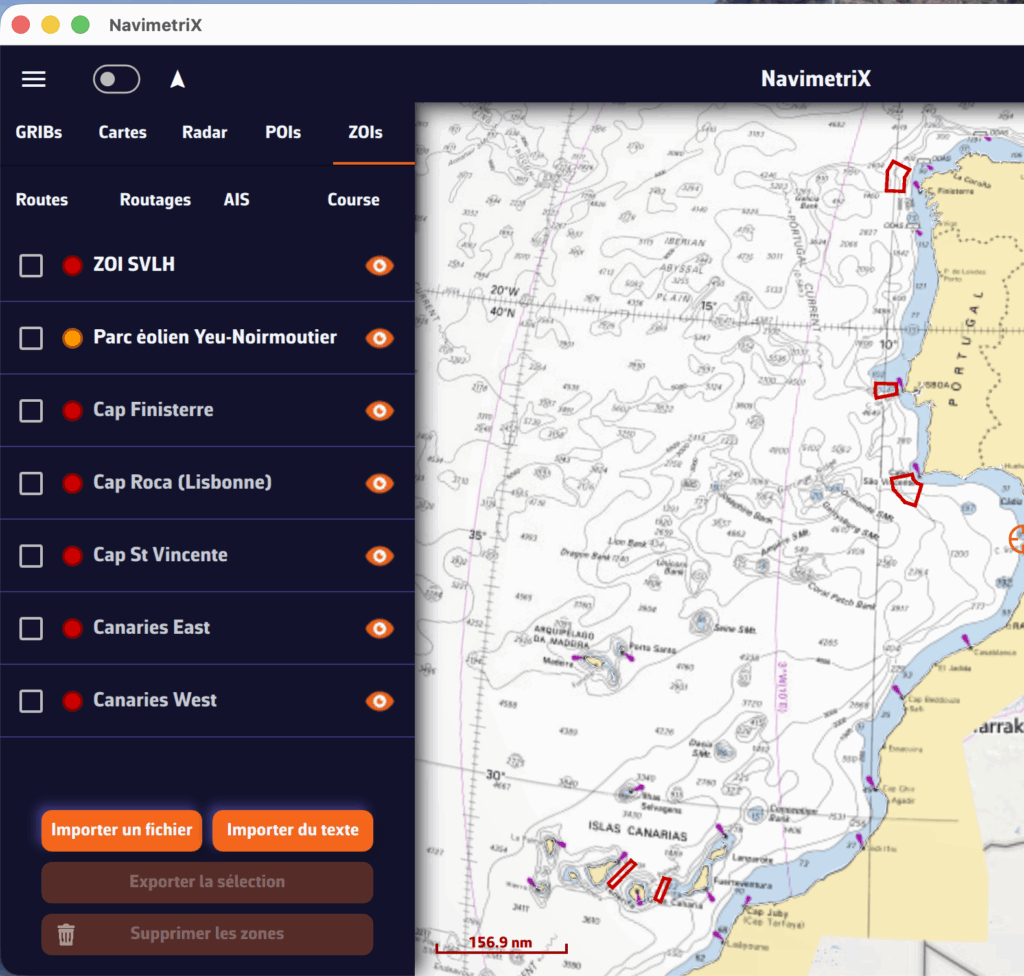Select the Cap St Vincente checkbox
This screenshot has width=1024, height=976.
click(32, 556)
